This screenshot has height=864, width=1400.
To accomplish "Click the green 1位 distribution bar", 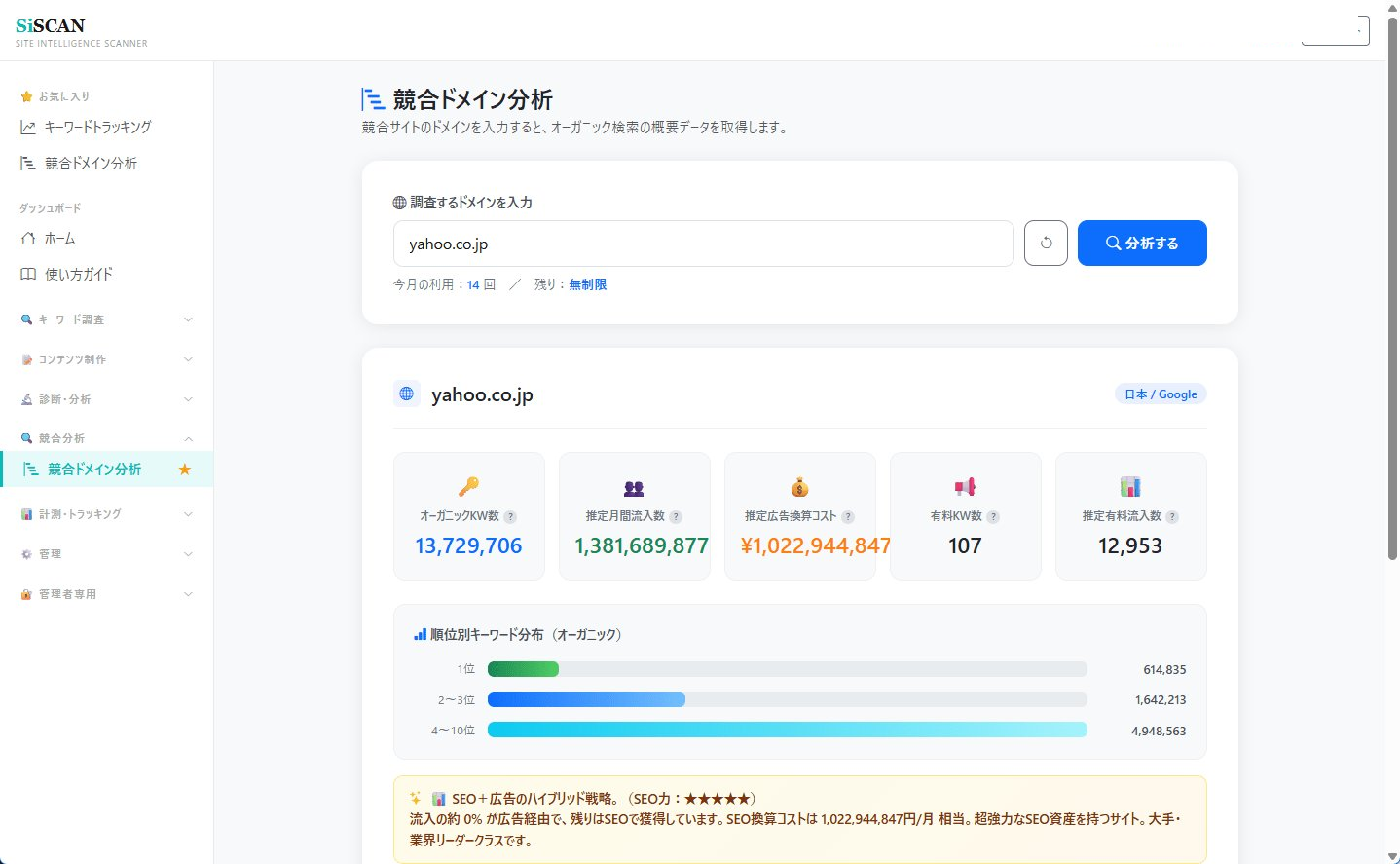I will [x=523, y=669].
